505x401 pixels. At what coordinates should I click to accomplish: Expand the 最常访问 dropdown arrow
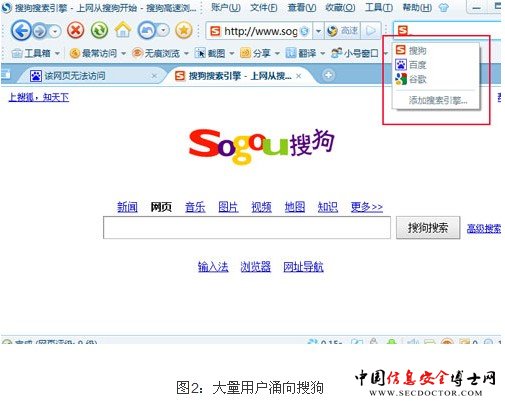(123, 53)
